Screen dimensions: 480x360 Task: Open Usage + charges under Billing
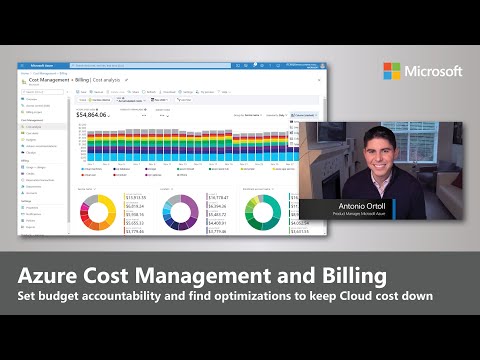pos(33,167)
